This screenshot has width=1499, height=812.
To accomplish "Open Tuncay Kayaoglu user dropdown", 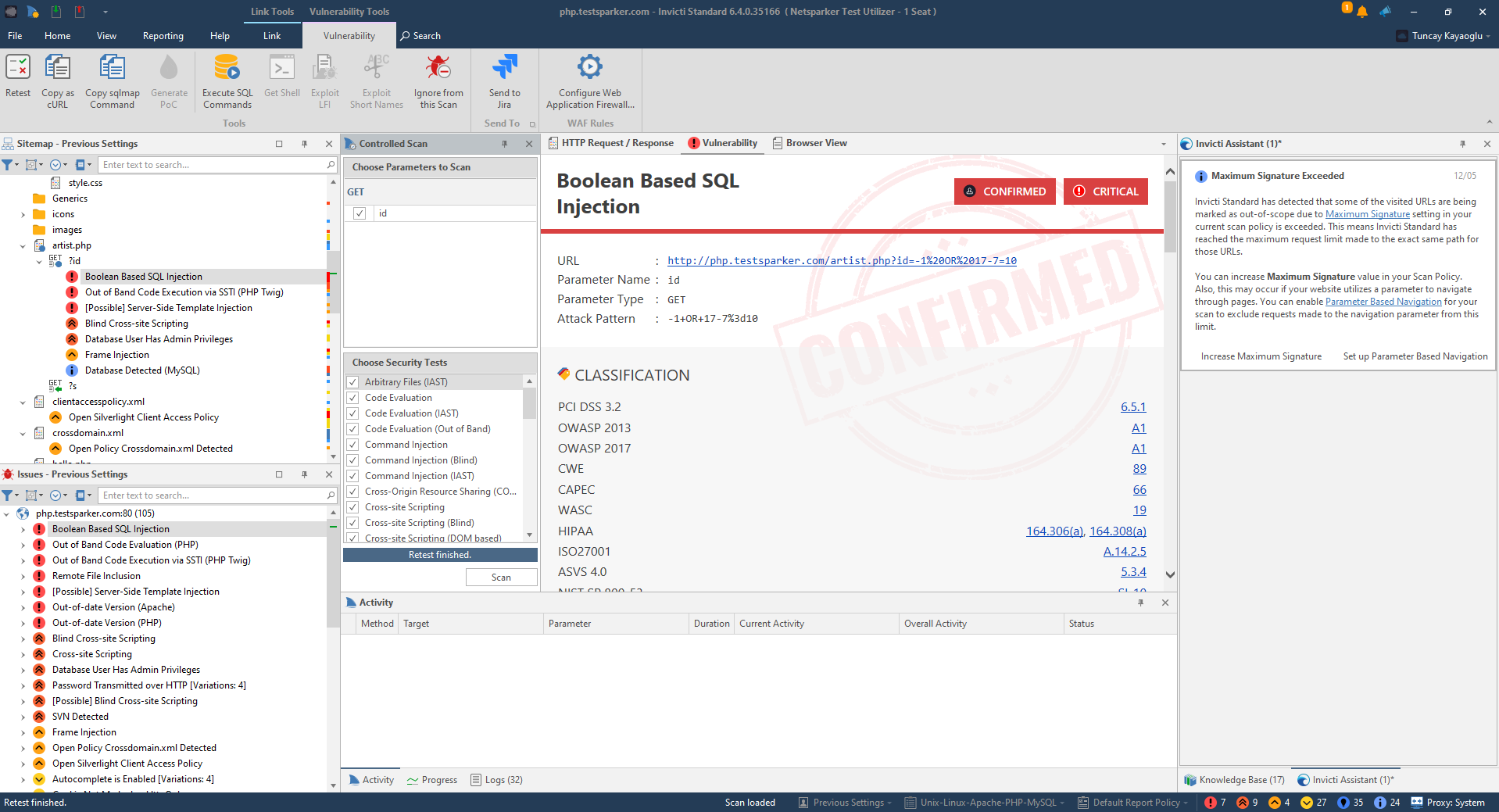I will pyautogui.click(x=1444, y=36).
